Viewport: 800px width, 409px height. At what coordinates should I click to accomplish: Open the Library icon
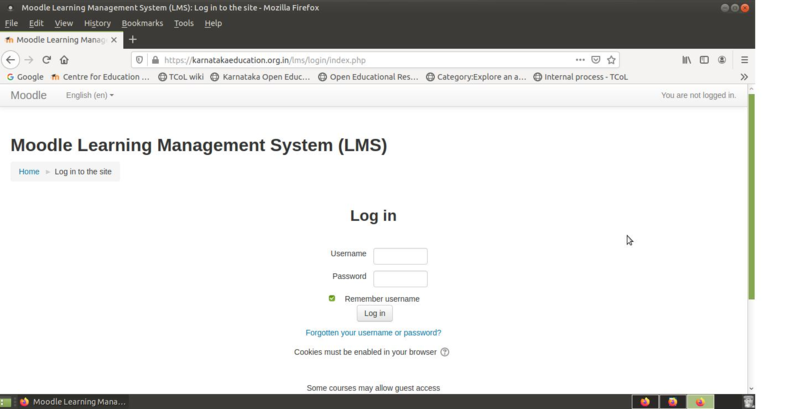point(687,60)
